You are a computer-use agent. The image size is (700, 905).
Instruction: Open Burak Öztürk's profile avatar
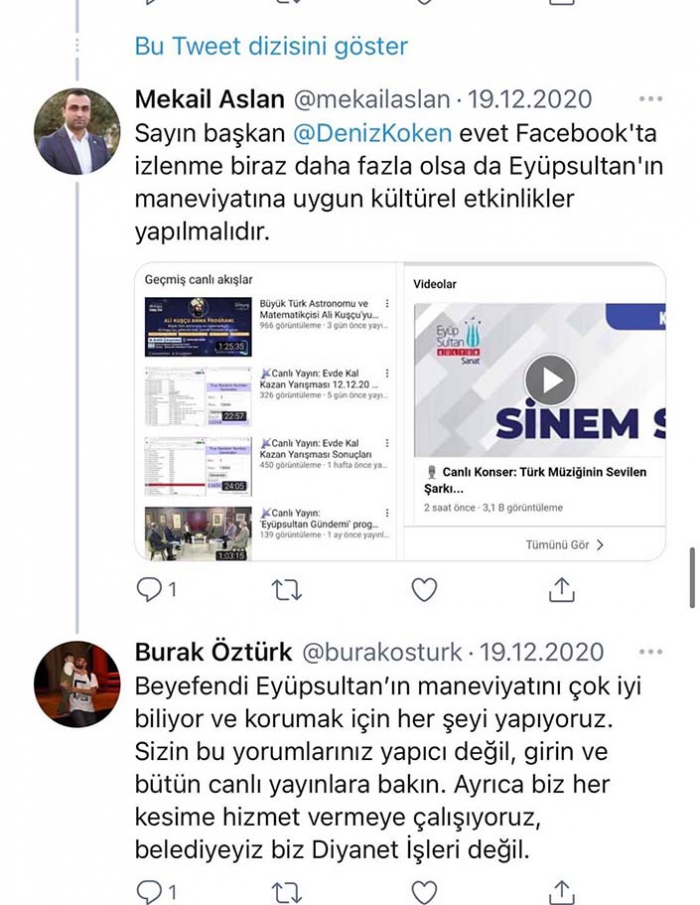[x=77, y=684]
